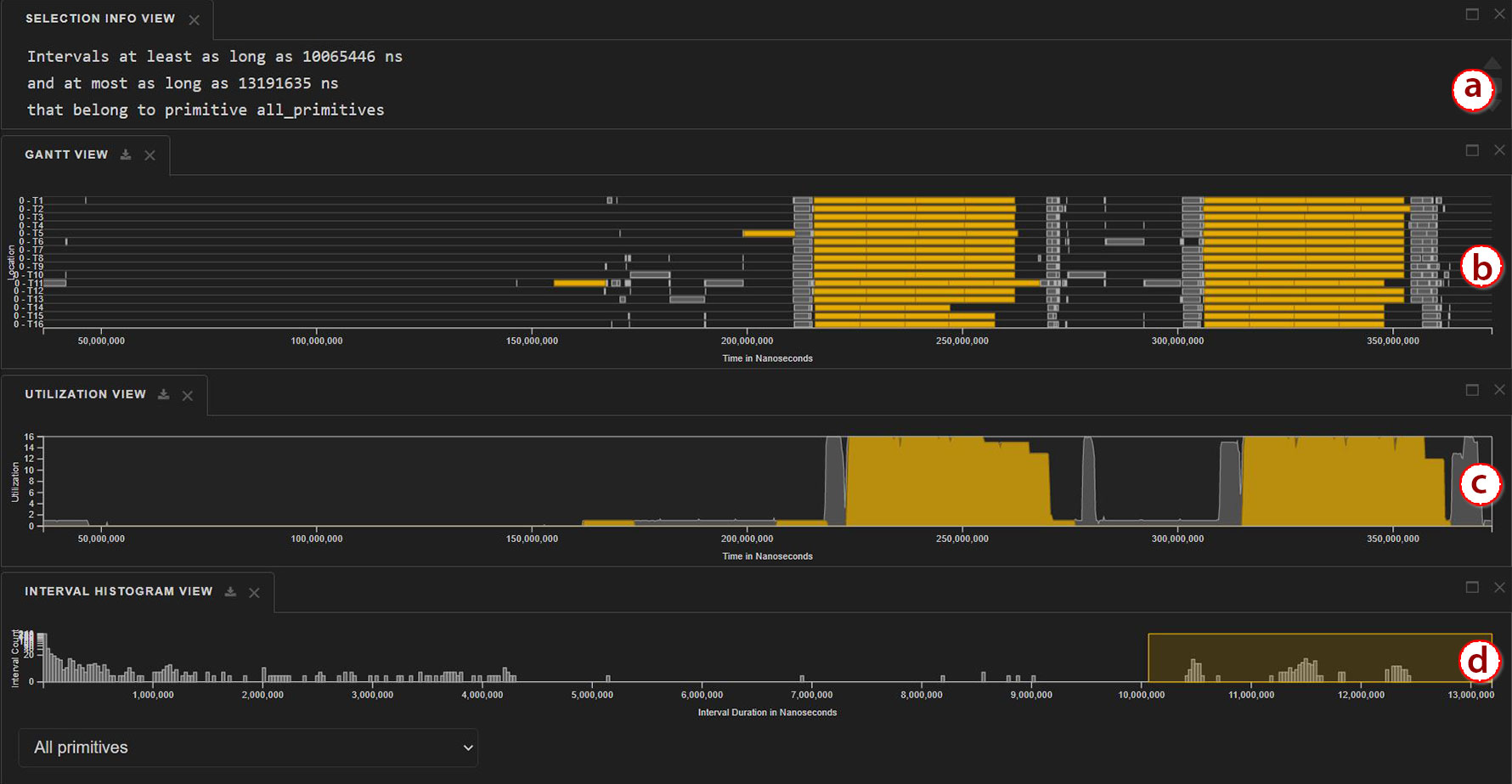Click the Utilization y-axis value 16

(x=29, y=437)
